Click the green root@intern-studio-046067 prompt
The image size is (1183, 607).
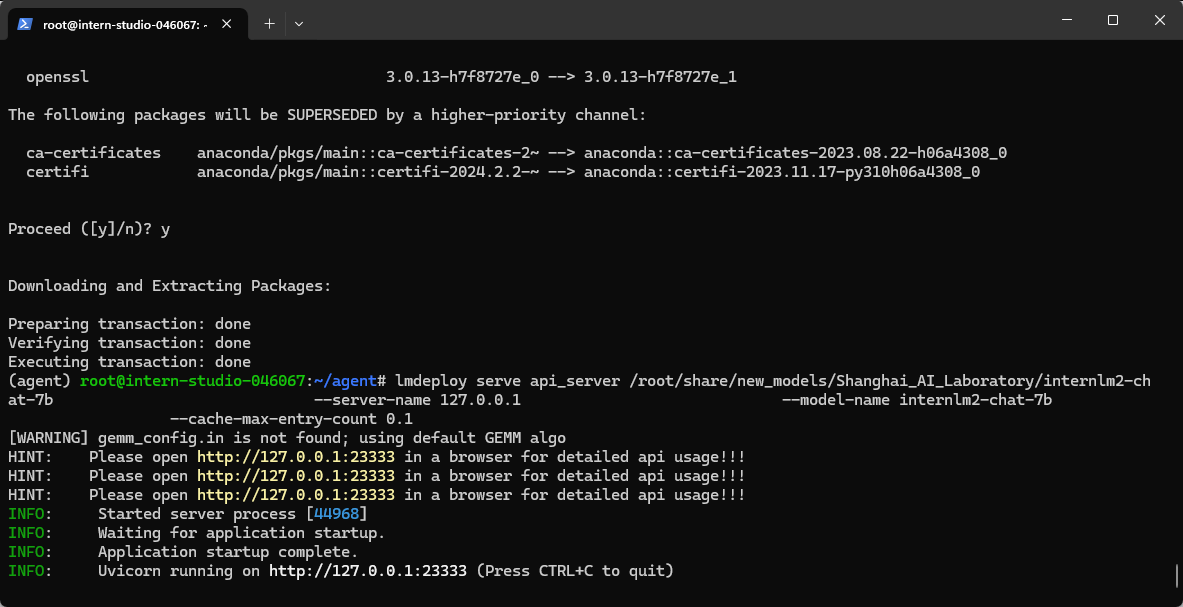(x=194, y=381)
